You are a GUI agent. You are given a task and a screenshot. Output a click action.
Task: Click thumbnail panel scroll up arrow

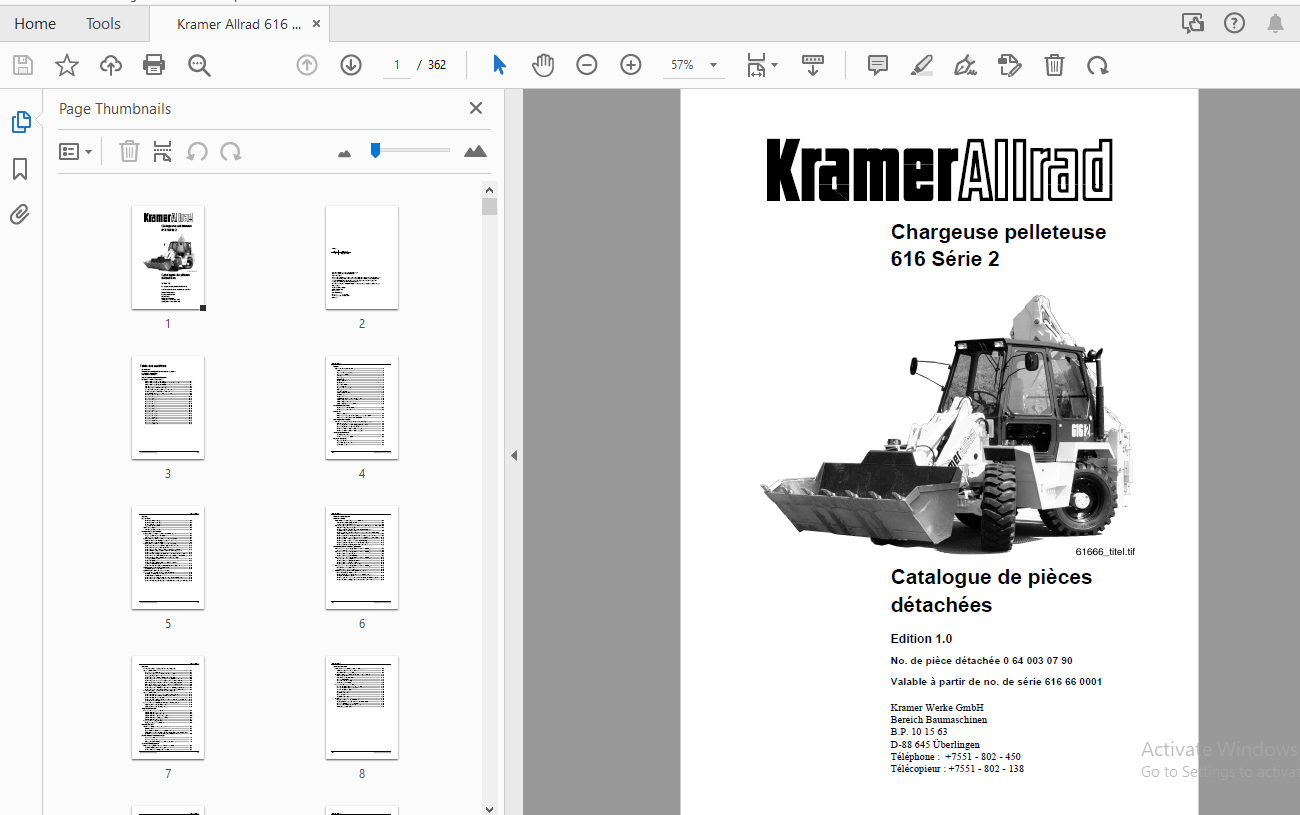pos(489,190)
